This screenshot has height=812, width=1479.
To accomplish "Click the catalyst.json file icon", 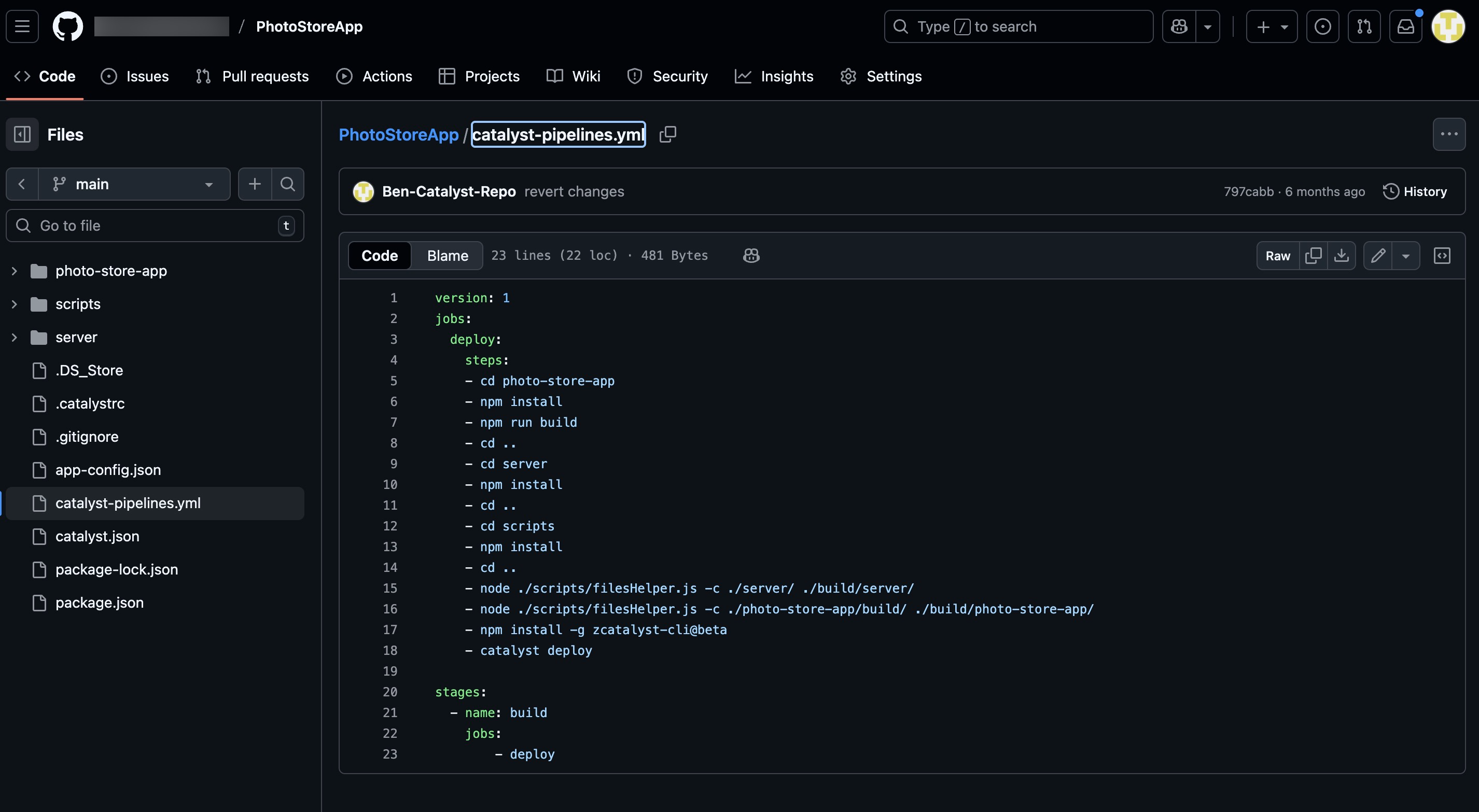I will 39,536.
